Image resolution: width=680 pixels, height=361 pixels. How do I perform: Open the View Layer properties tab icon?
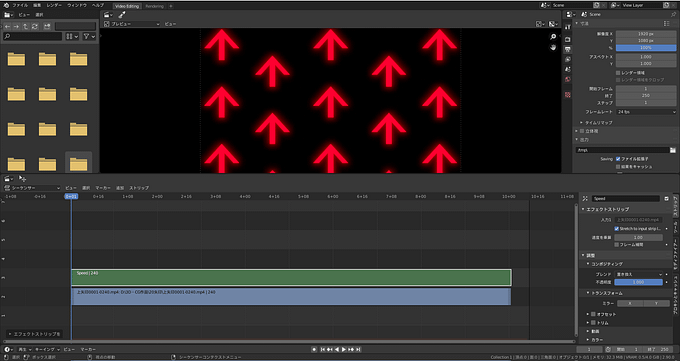(x=568, y=59)
